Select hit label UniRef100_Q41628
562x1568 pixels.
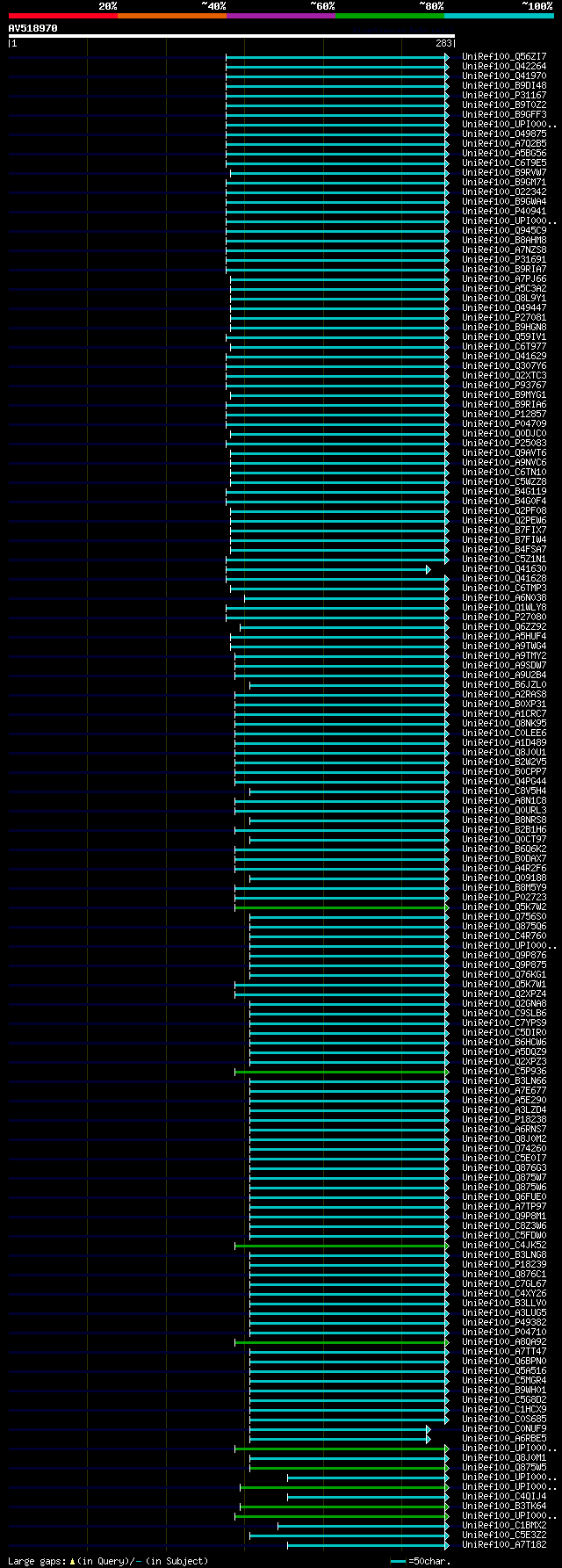coord(504,578)
